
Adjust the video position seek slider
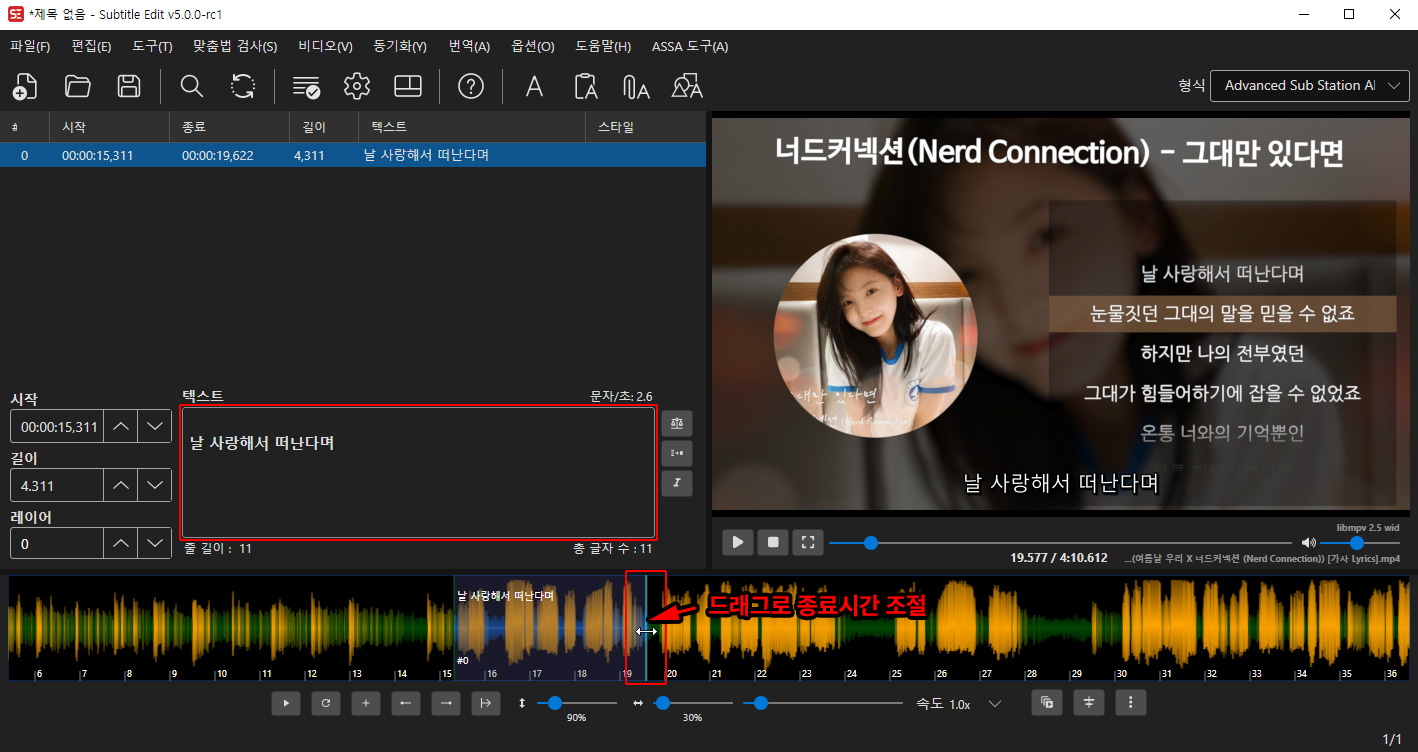pyautogui.click(x=1060, y=543)
